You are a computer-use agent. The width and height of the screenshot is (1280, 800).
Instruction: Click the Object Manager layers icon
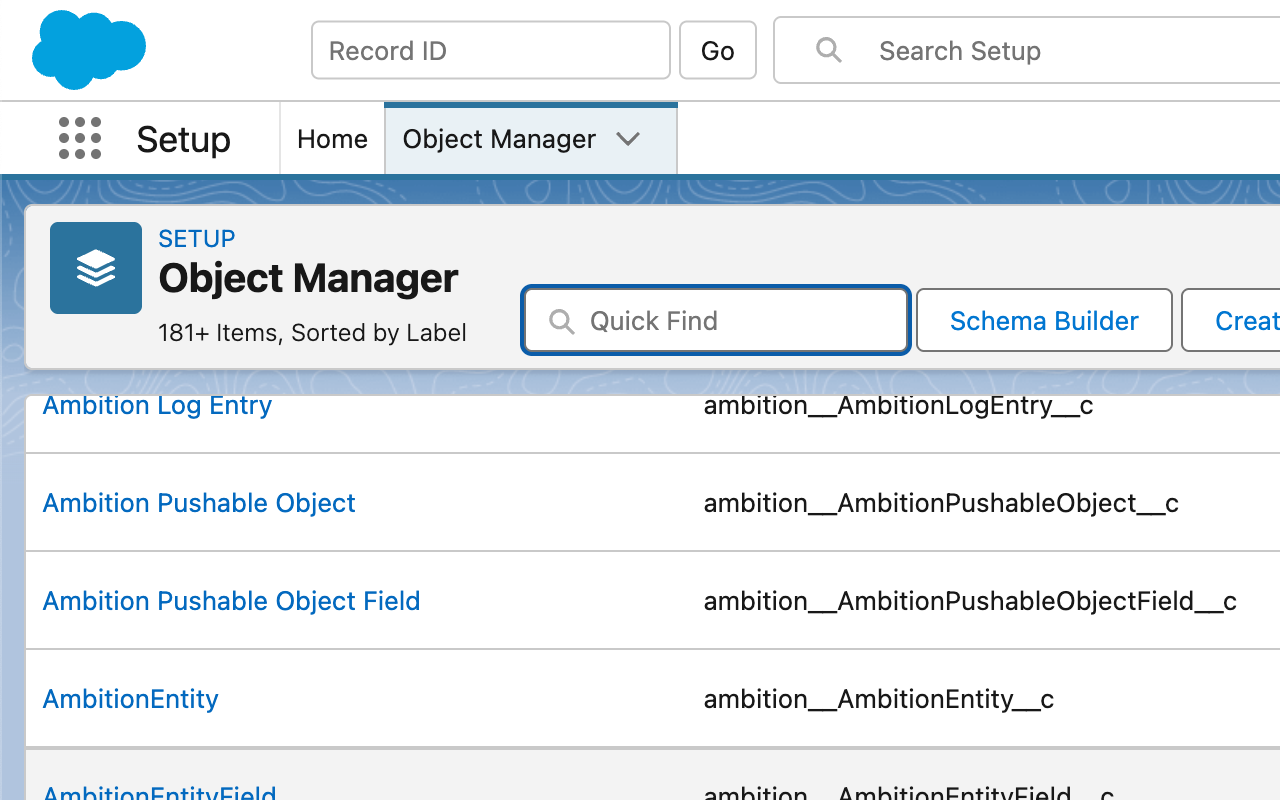[96, 268]
